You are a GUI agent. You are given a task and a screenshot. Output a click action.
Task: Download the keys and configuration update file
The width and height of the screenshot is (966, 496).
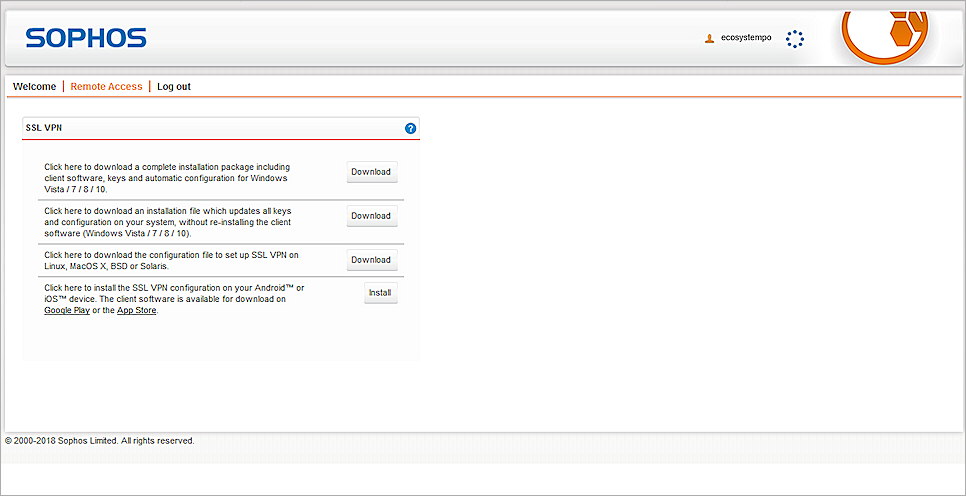[x=370, y=216]
